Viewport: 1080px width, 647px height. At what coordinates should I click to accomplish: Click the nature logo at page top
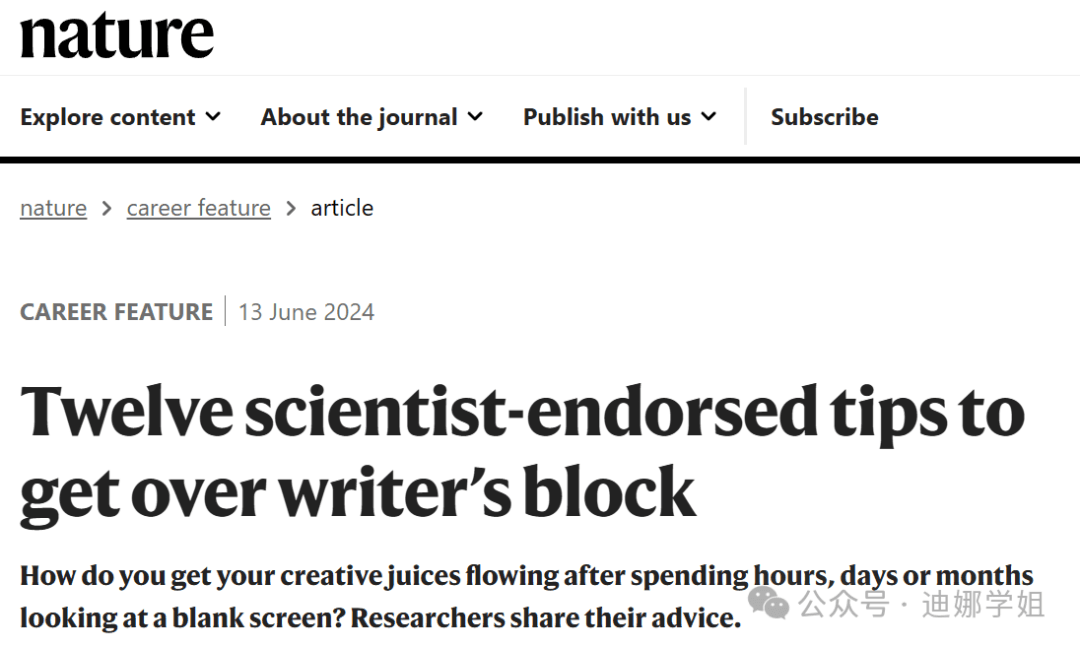point(117,34)
